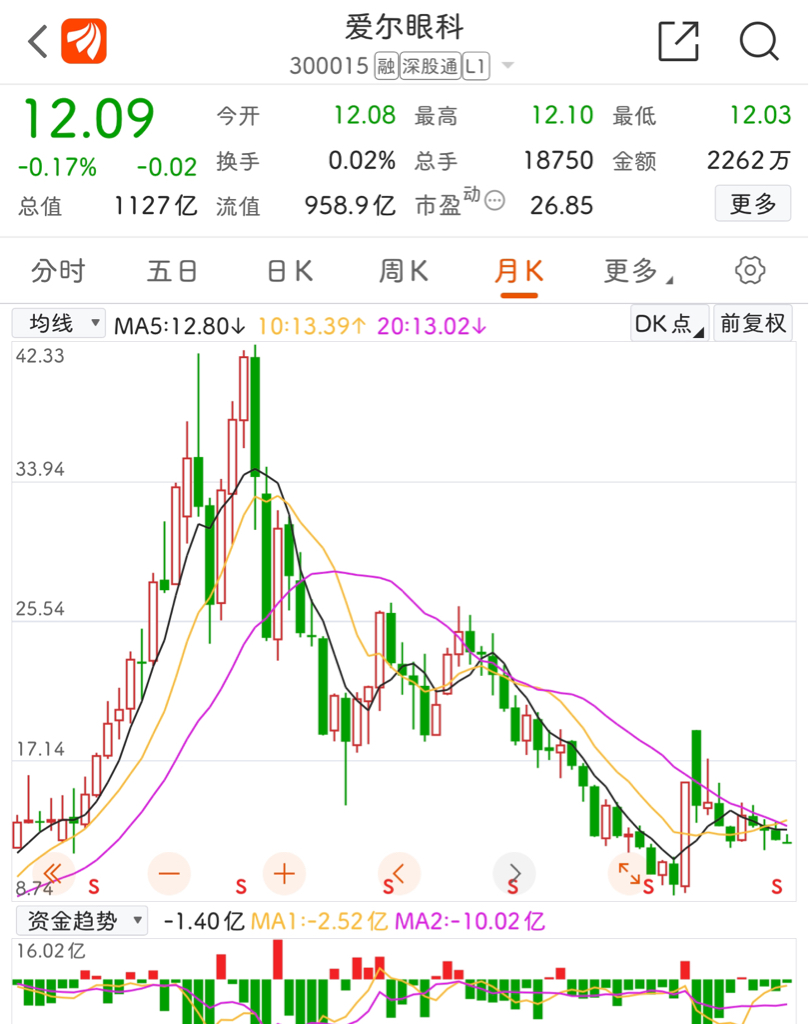Tap the 42.33 price axis label
This screenshot has height=1024, width=809.
(x=40, y=356)
